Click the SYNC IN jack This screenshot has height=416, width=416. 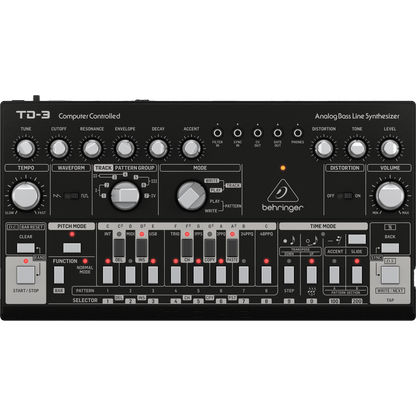(x=237, y=133)
